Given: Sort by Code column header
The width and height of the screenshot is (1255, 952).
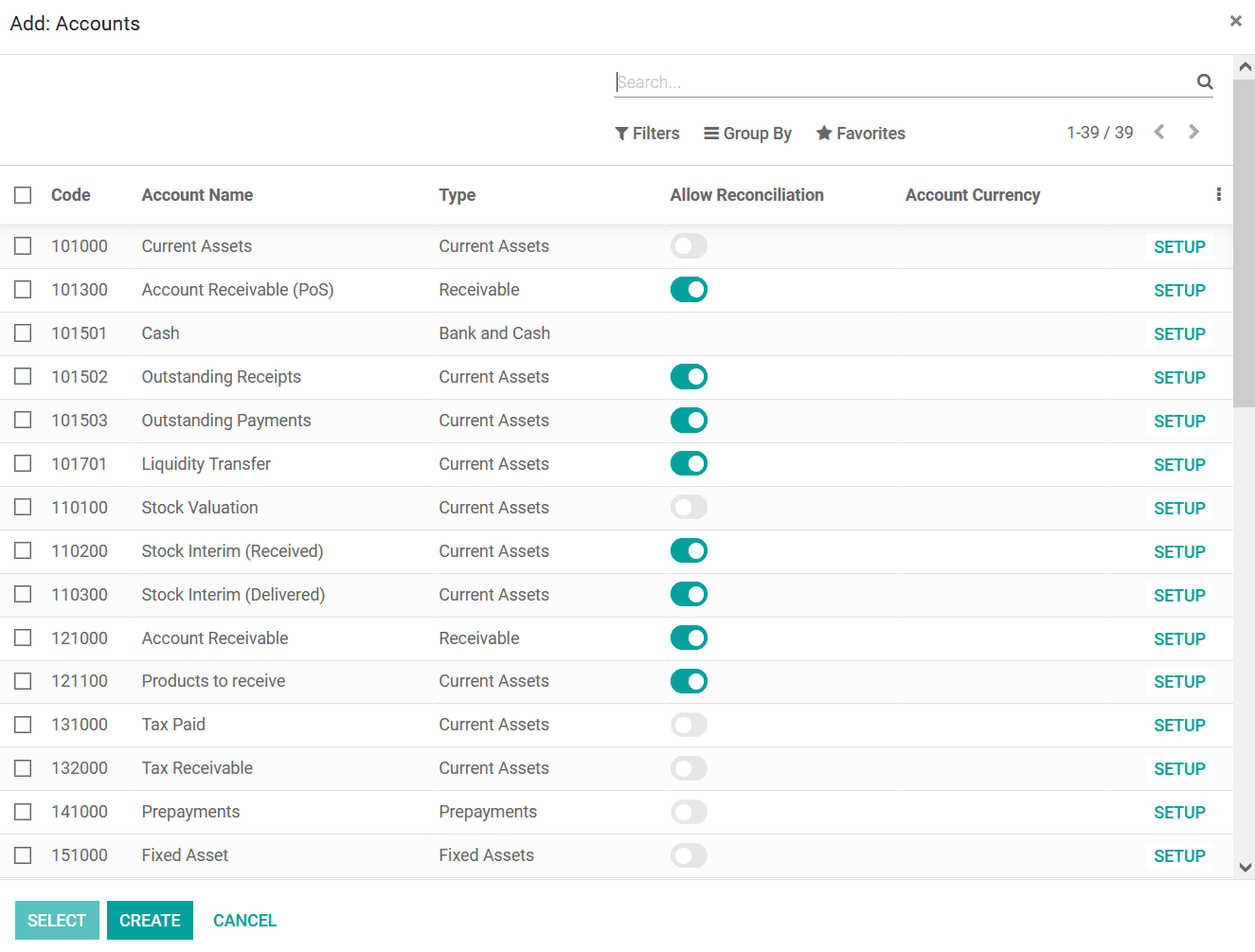Looking at the screenshot, I should tap(71, 195).
